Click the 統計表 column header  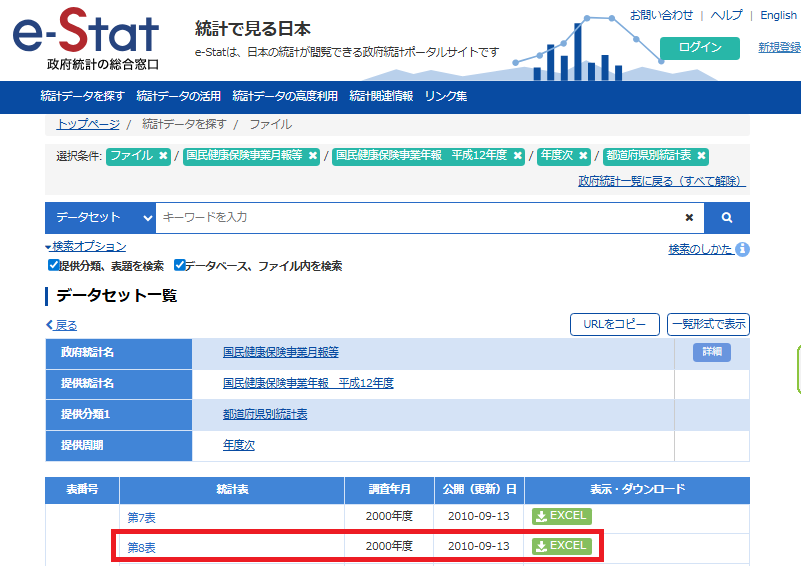click(x=232, y=489)
